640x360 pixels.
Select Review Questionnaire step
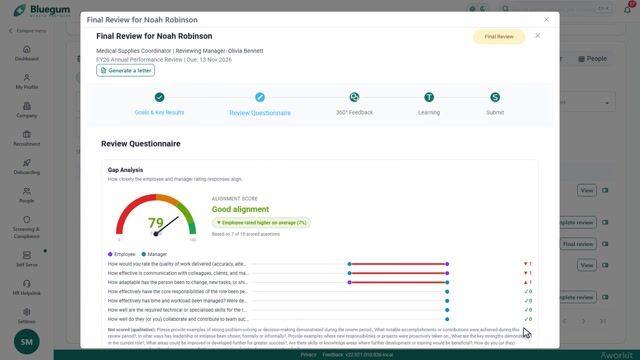[x=260, y=104]
